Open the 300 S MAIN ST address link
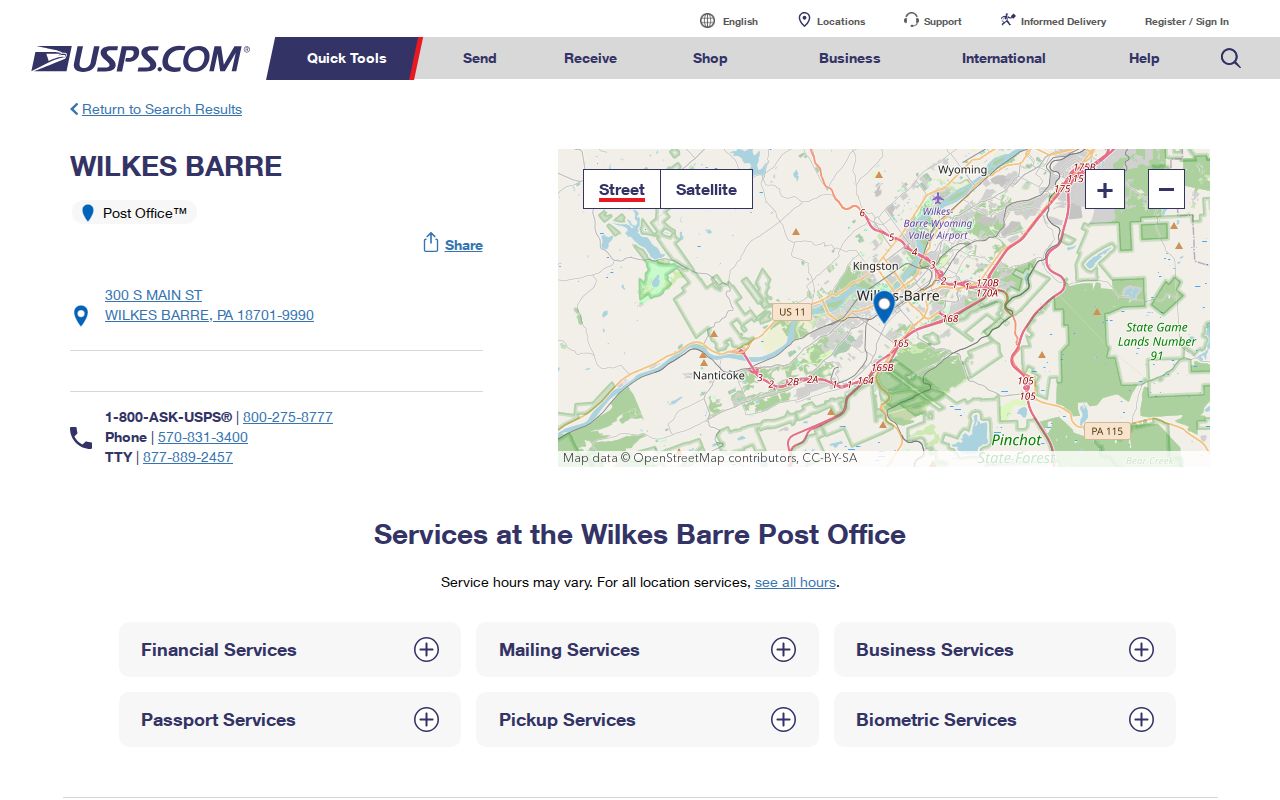The image size is (1280, 800). point(209,305)
